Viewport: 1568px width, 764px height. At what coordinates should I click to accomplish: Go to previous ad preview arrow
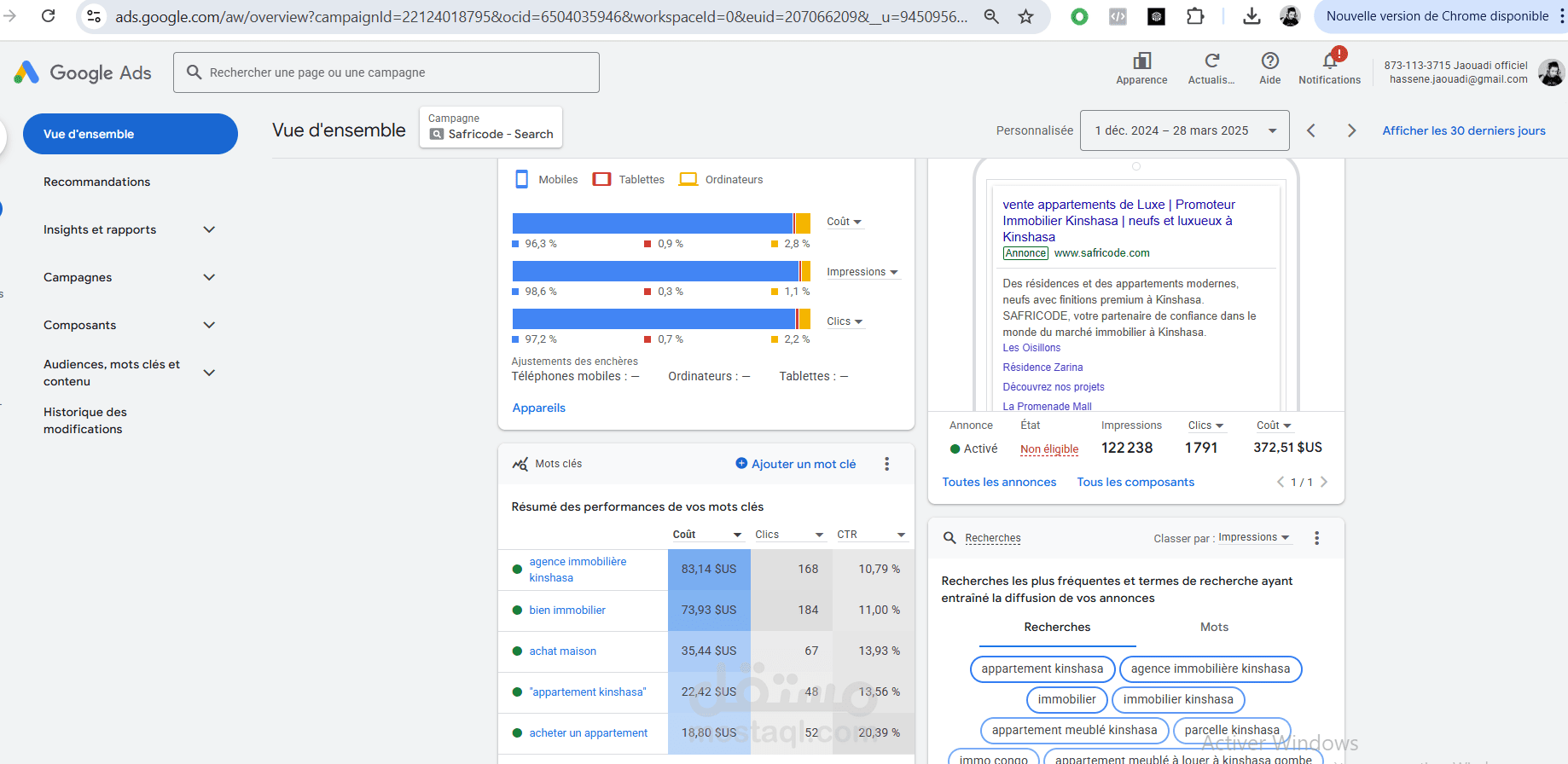(1281, 482)
